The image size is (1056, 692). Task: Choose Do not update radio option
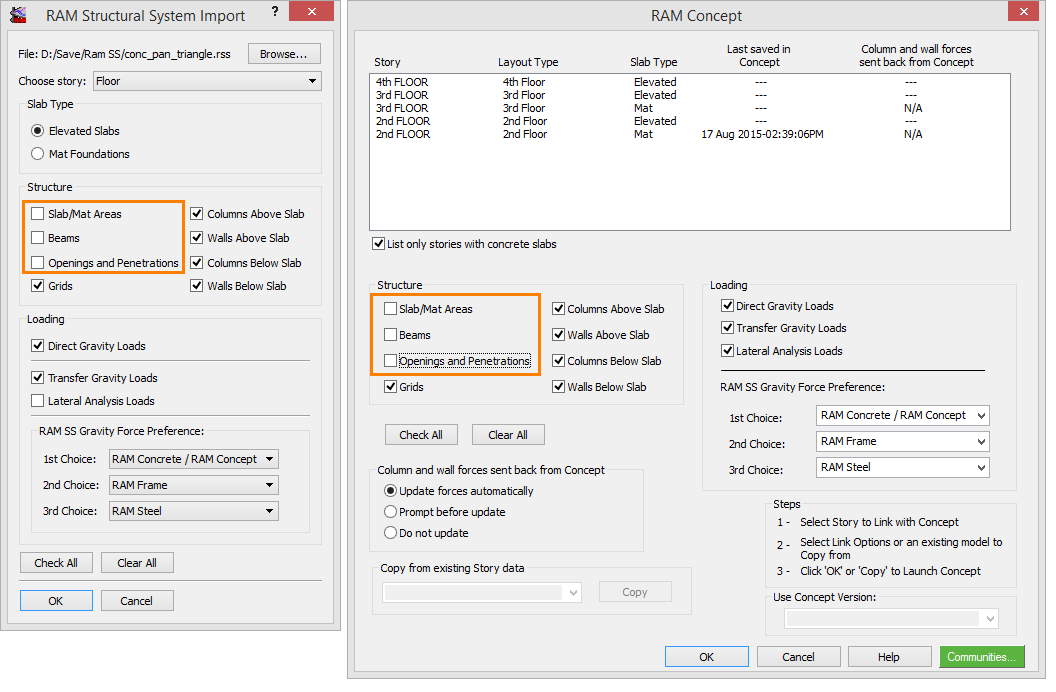[x=390, y=533]
